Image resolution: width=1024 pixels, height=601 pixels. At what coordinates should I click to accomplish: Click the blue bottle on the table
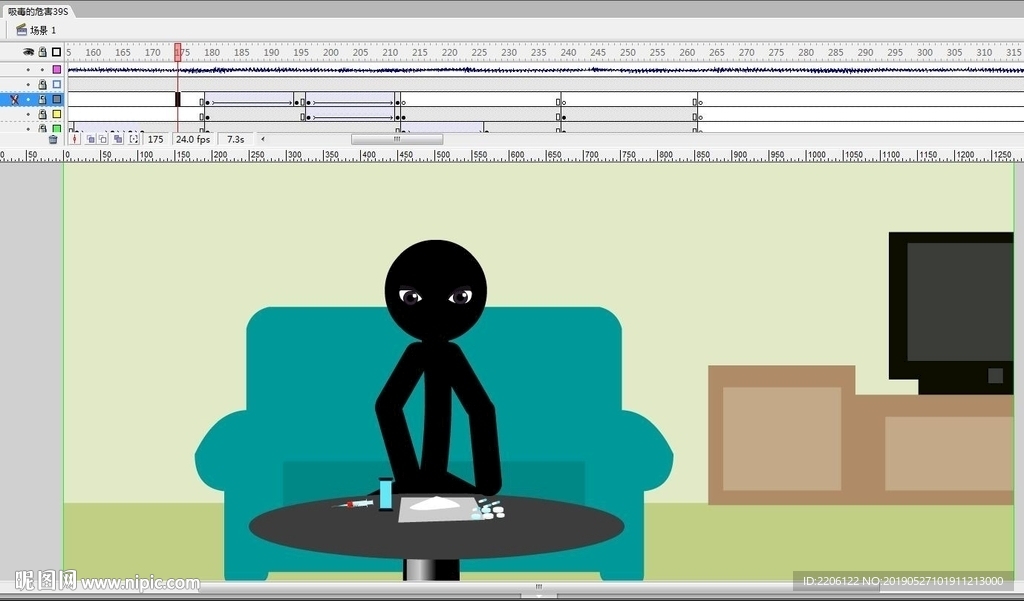click(386, 494)
